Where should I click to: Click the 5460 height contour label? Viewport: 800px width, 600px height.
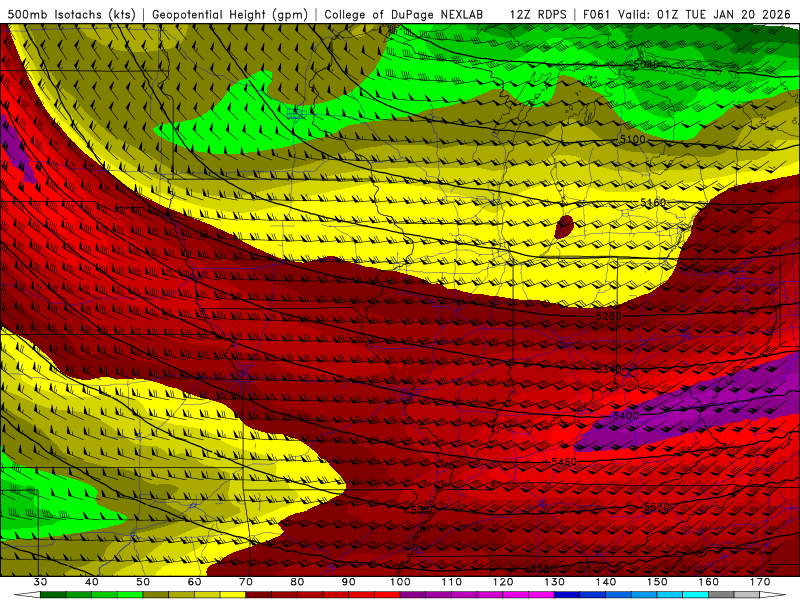564,462
